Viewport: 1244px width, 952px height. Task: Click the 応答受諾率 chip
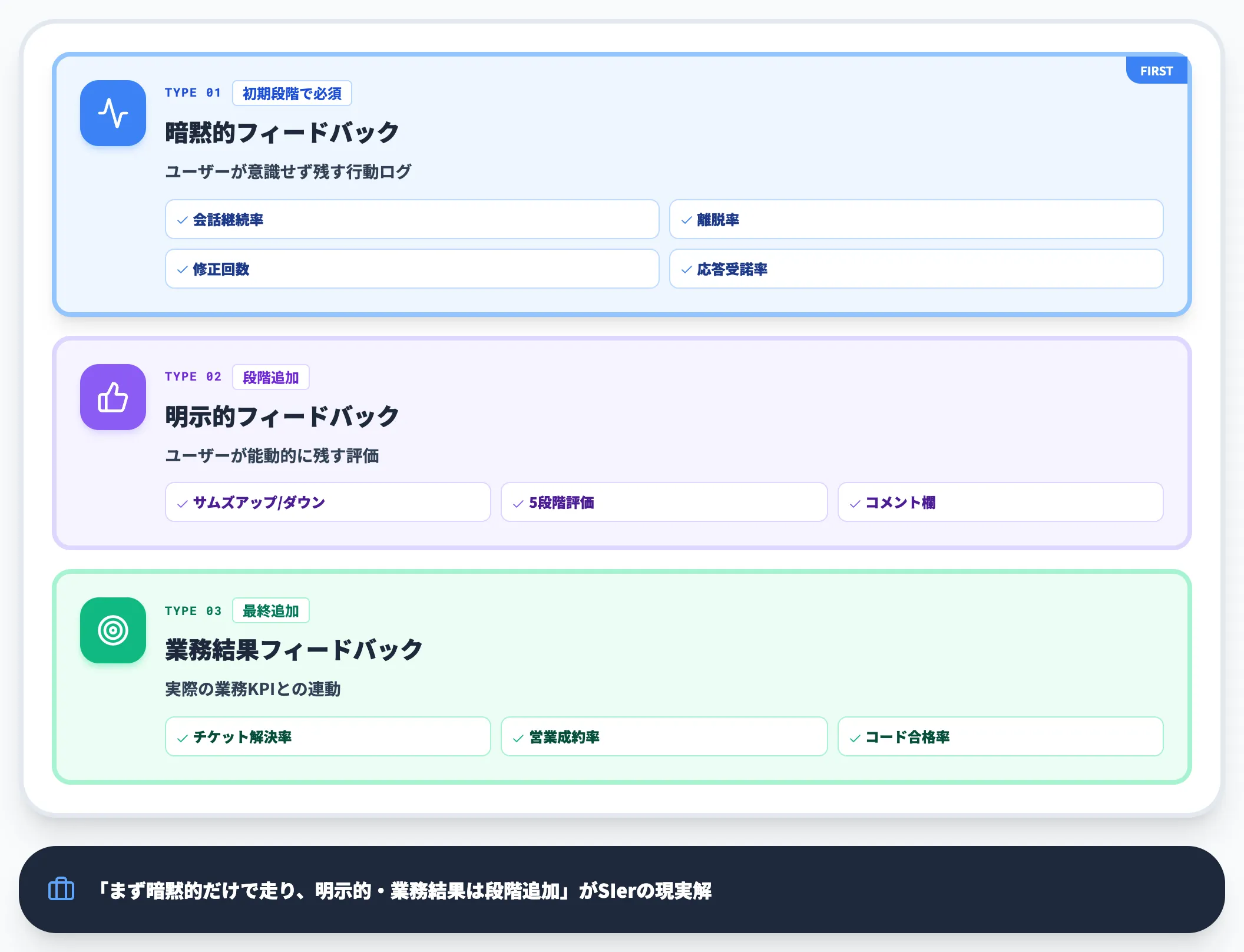[917, 269]
